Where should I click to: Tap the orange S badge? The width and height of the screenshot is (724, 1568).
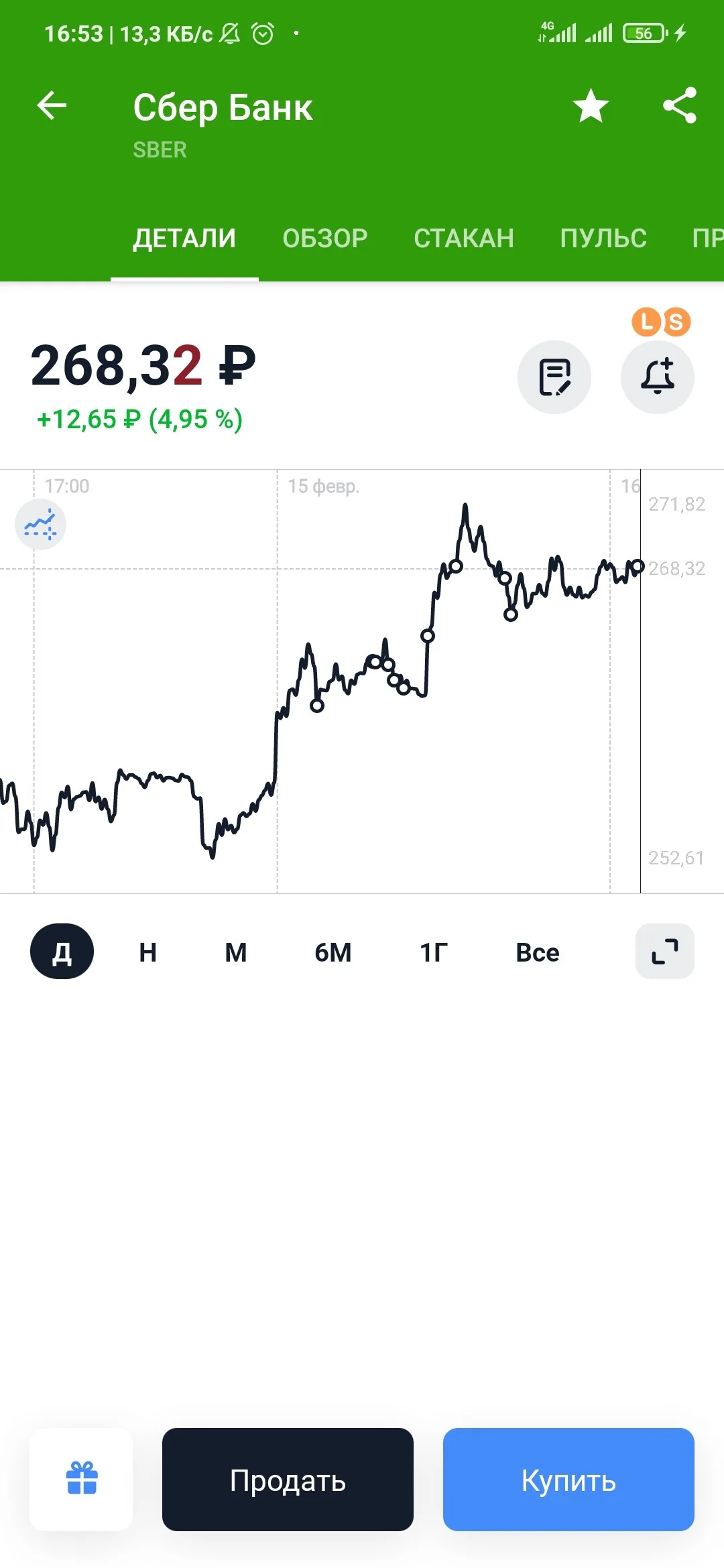pyautogui.click(x=676, y=322)
